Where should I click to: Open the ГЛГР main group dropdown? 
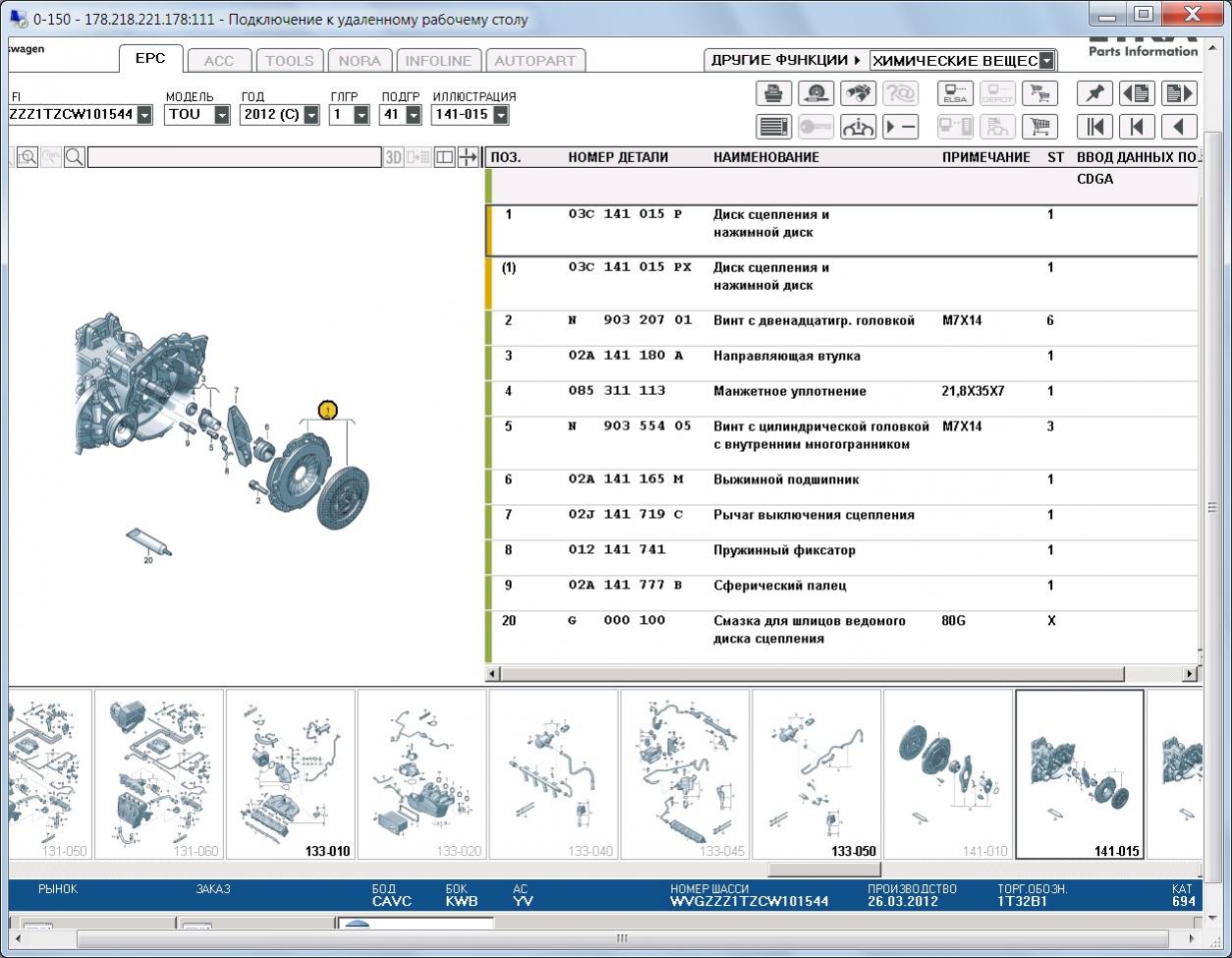[362, 115]
